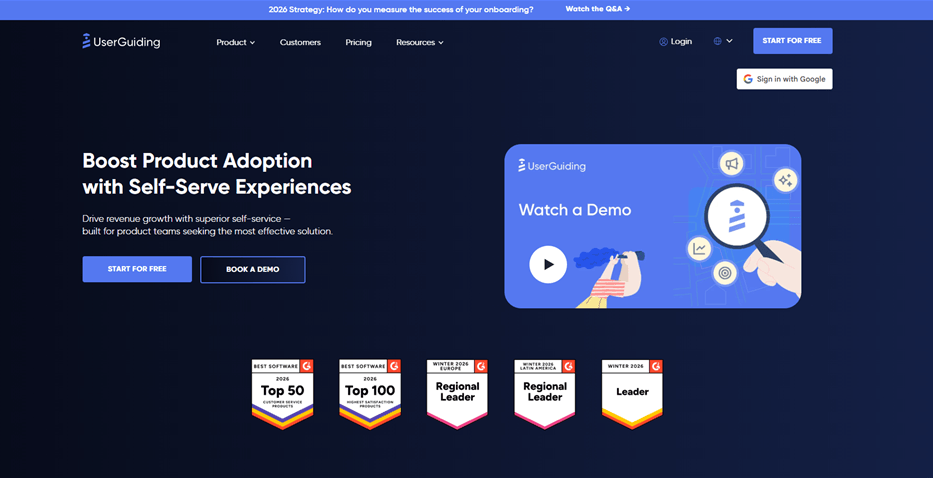Click the globe language icon
This screenshot has width=933, height=478.
pyautogui.click(x=718, y=41)
